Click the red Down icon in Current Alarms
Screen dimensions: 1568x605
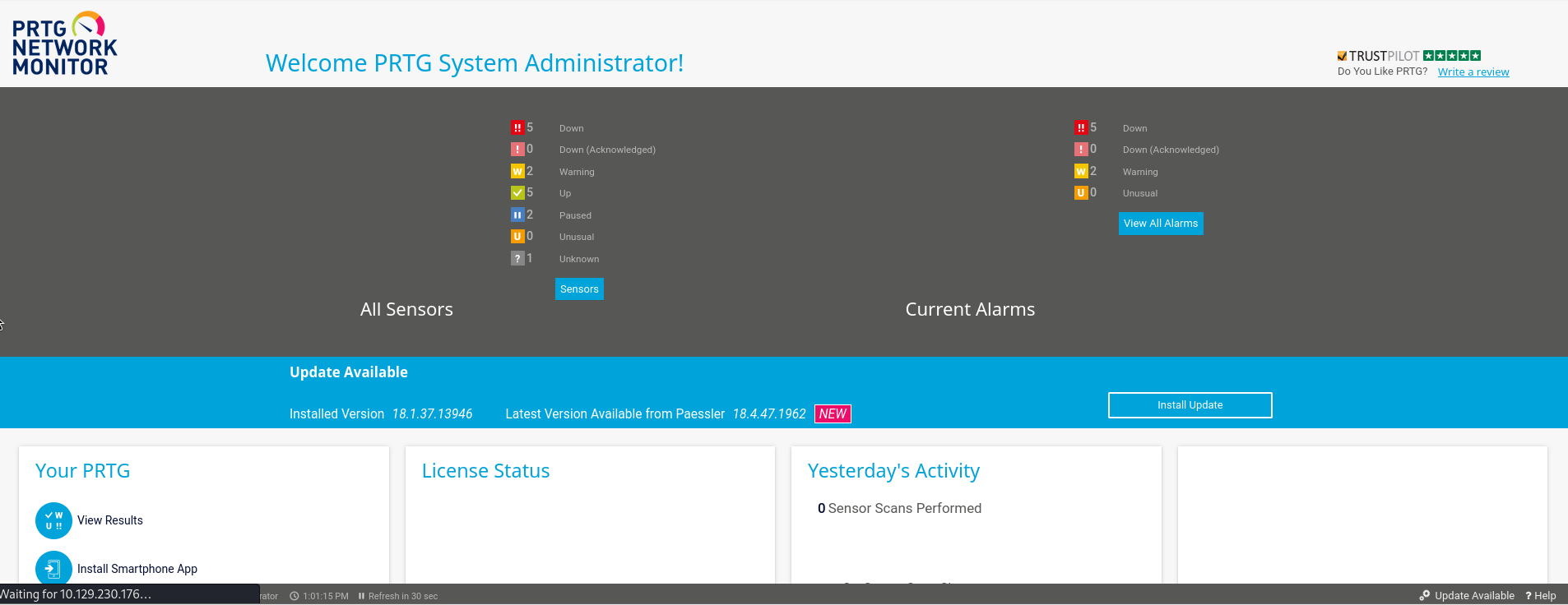[x=1080, y=127]
